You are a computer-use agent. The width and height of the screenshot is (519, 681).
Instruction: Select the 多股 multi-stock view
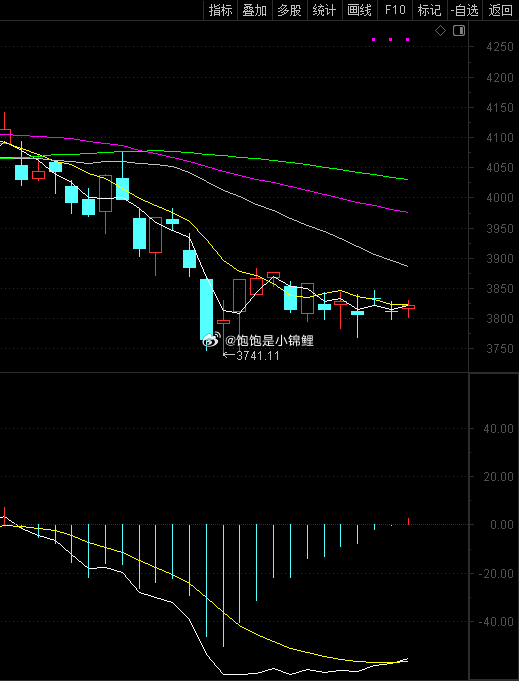click(x=289, y=10)
